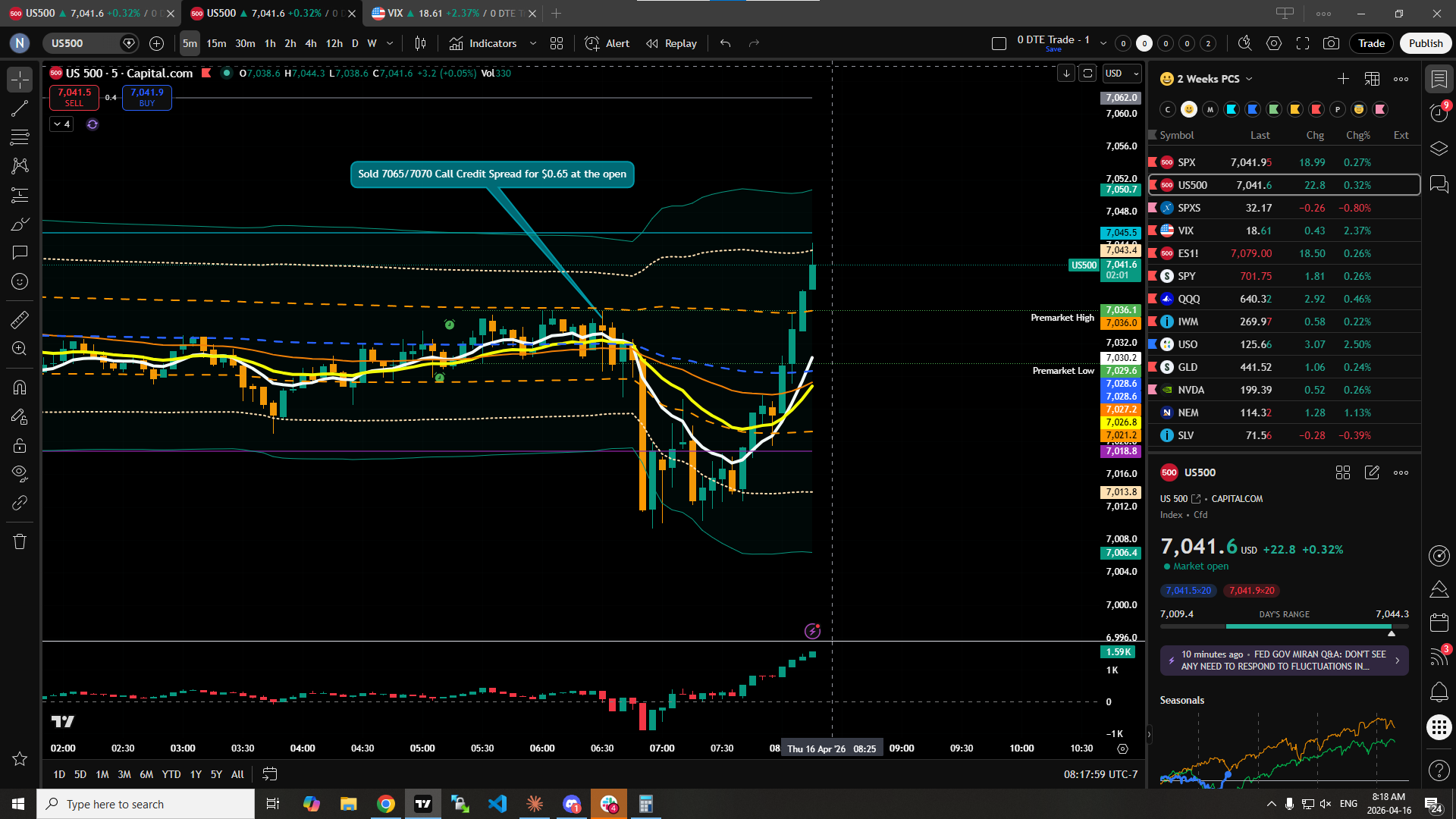Open the magnet mode tool

[20, 388]
